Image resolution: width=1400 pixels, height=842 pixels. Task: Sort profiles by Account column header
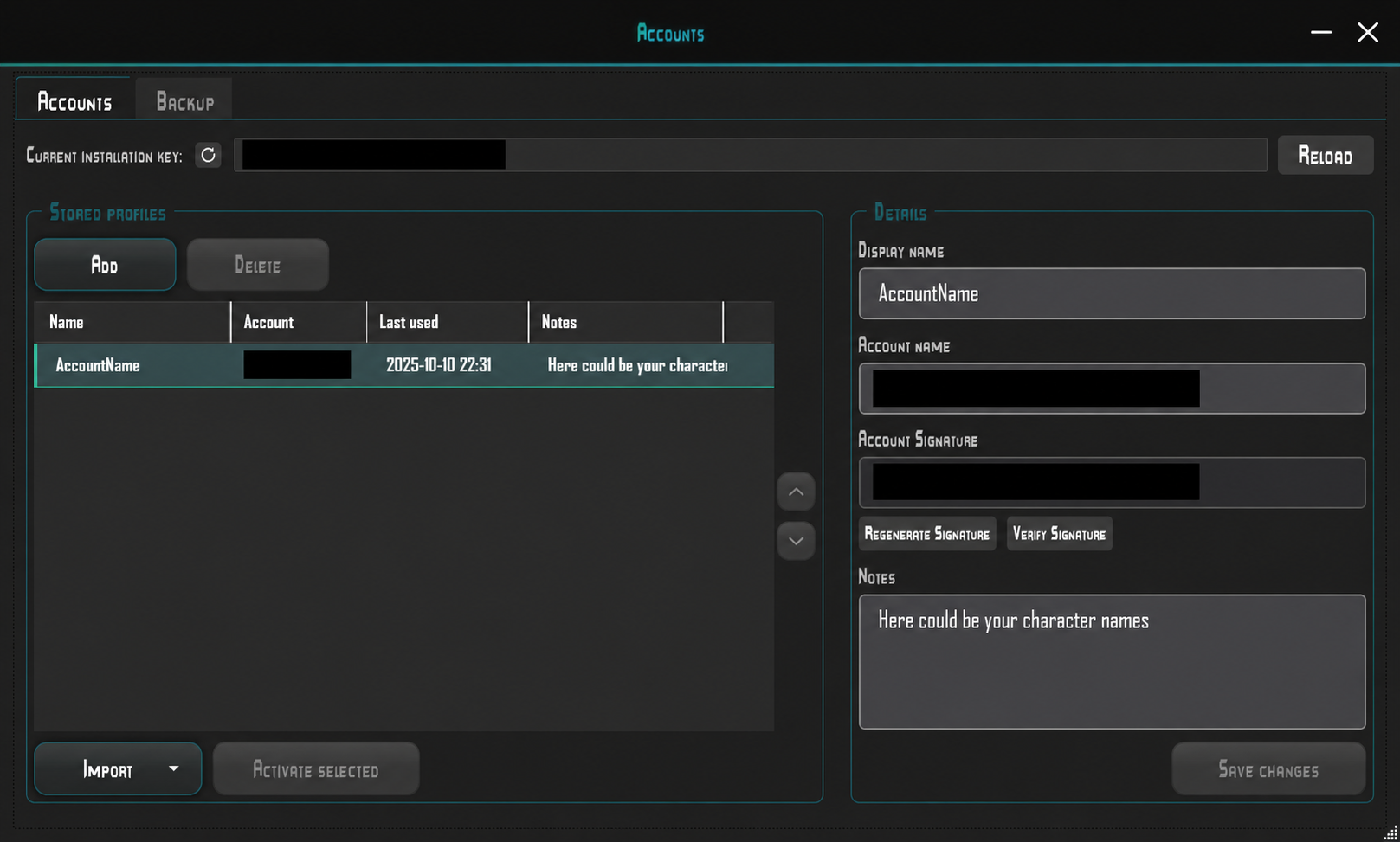pyautogui.click(x=299, y=322)
